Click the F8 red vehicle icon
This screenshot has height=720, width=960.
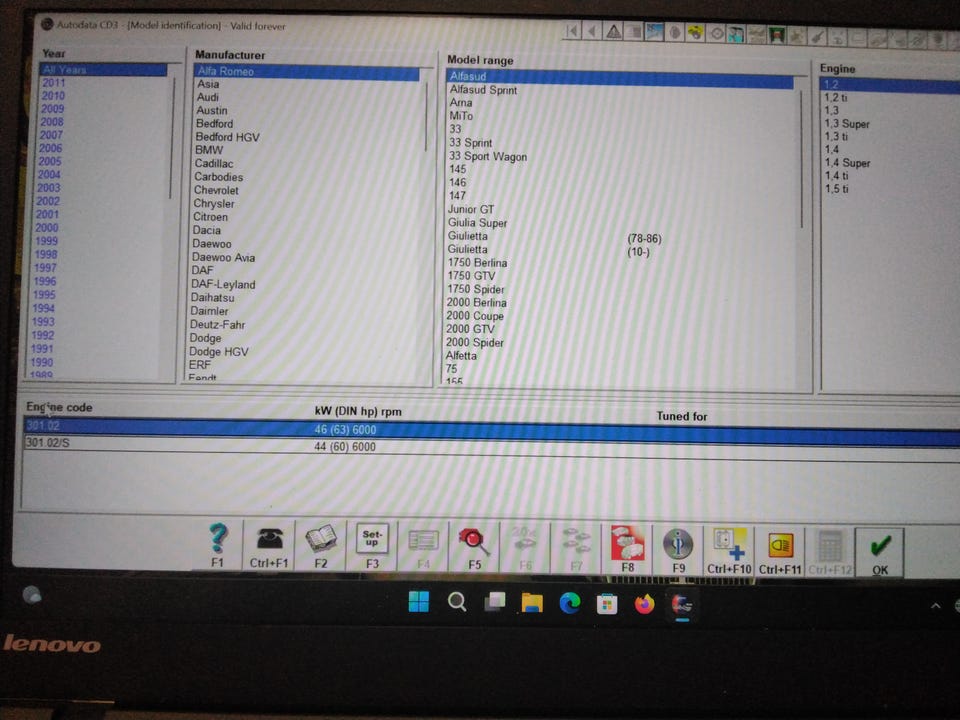tap(627, 549)
